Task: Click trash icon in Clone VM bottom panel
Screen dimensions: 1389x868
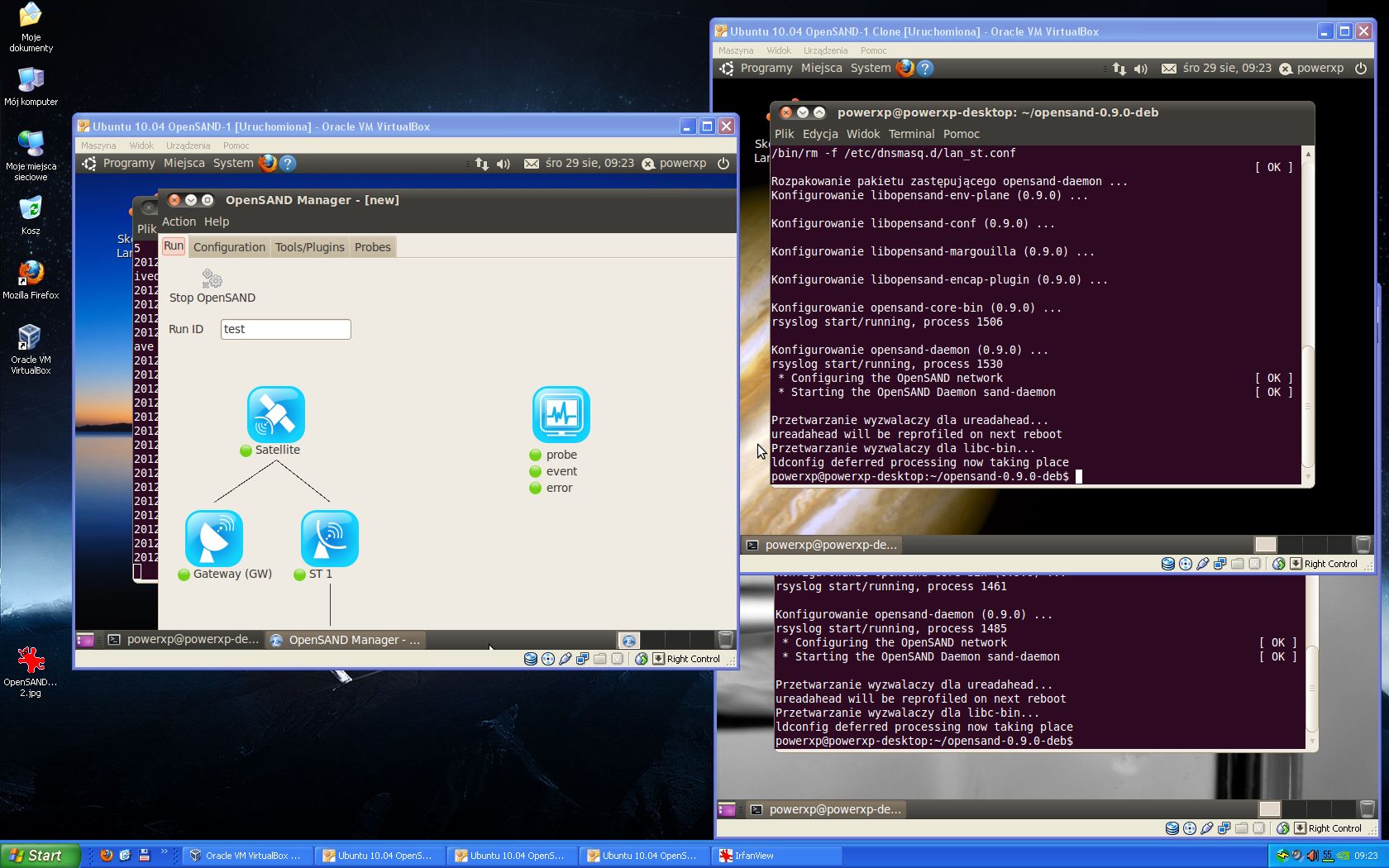Action: tap(1363, 544)
